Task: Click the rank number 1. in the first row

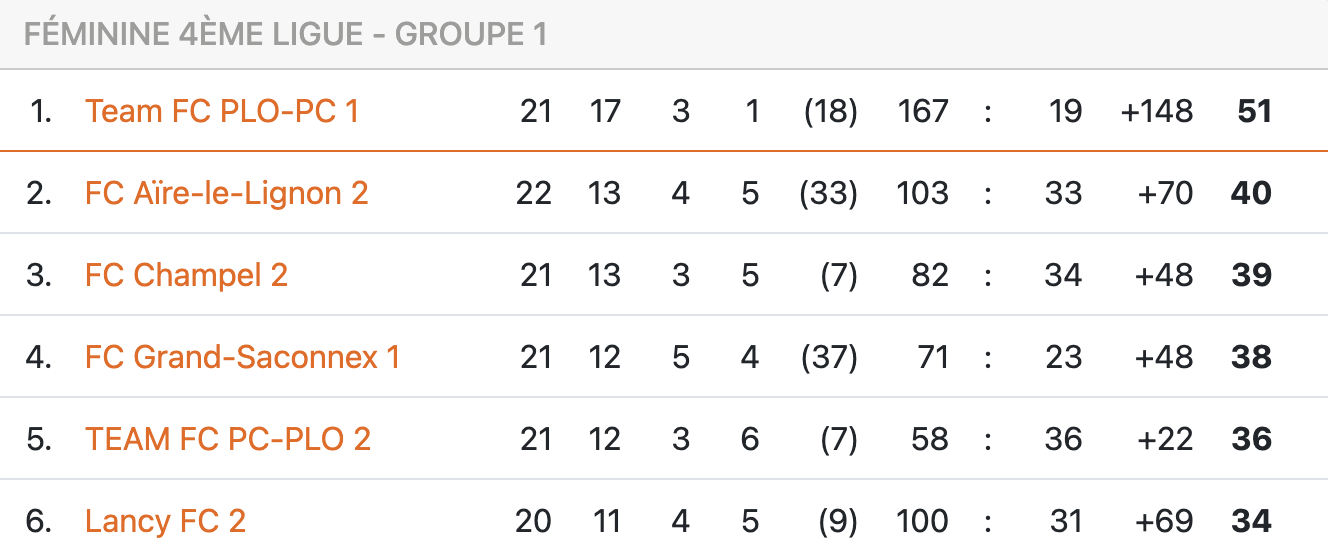Action: click(40, 111)
